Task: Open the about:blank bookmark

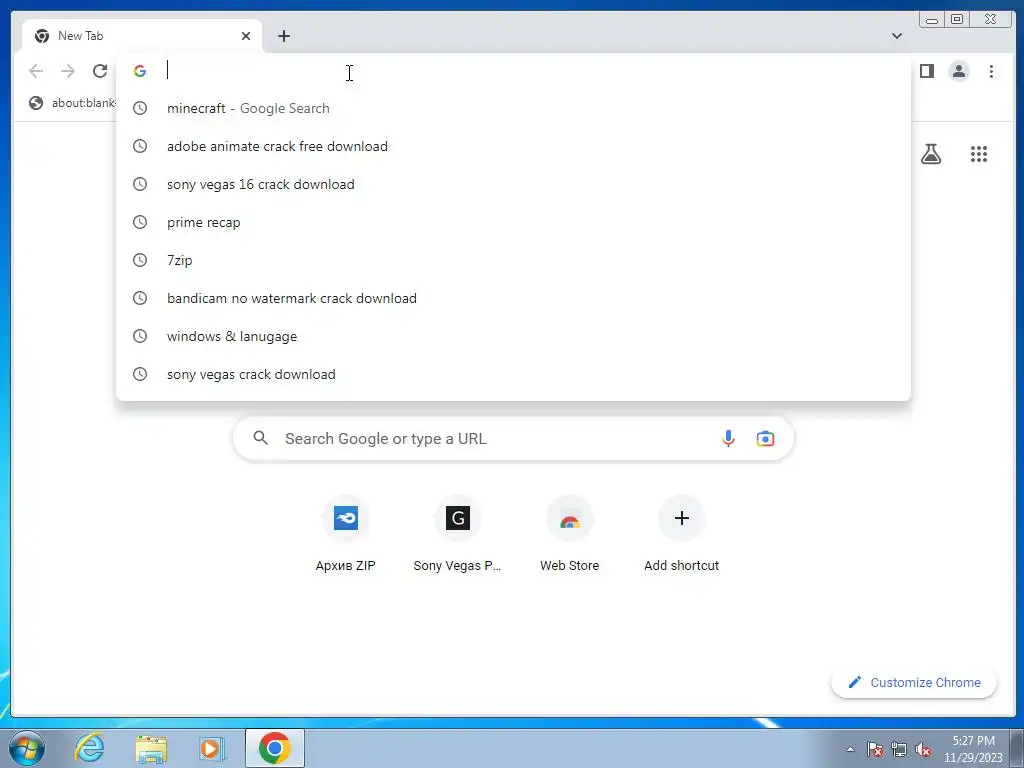Action: [x=72, y=103]
